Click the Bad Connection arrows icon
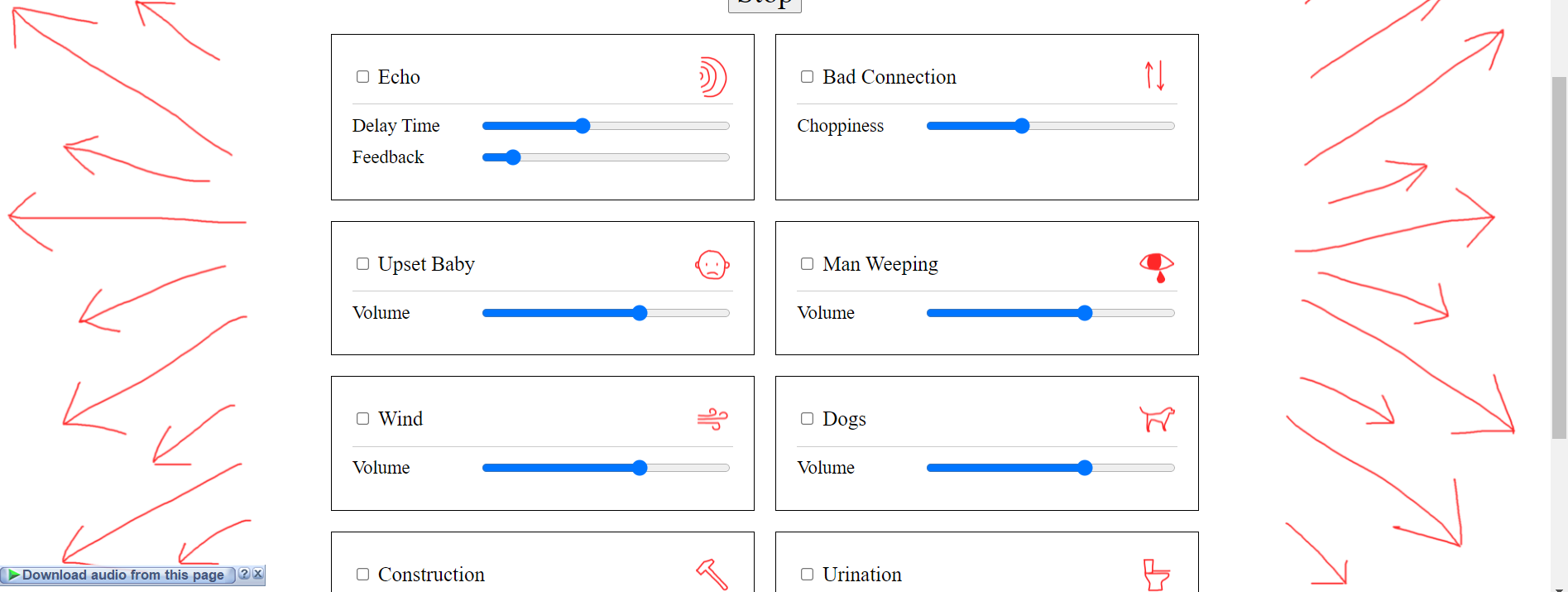Screen dimensions: 1568x592 tap(1155, 76)
